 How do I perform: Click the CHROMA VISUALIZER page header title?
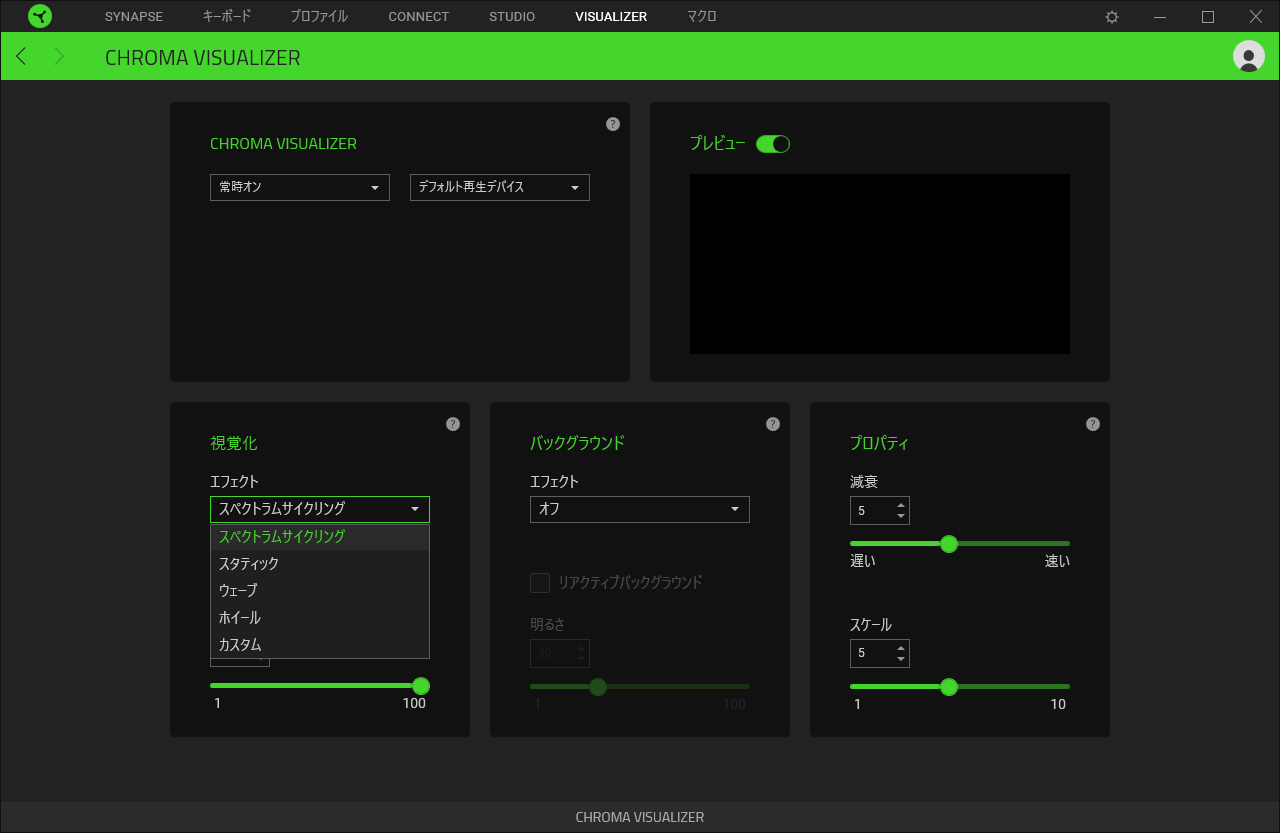point(203,58)
